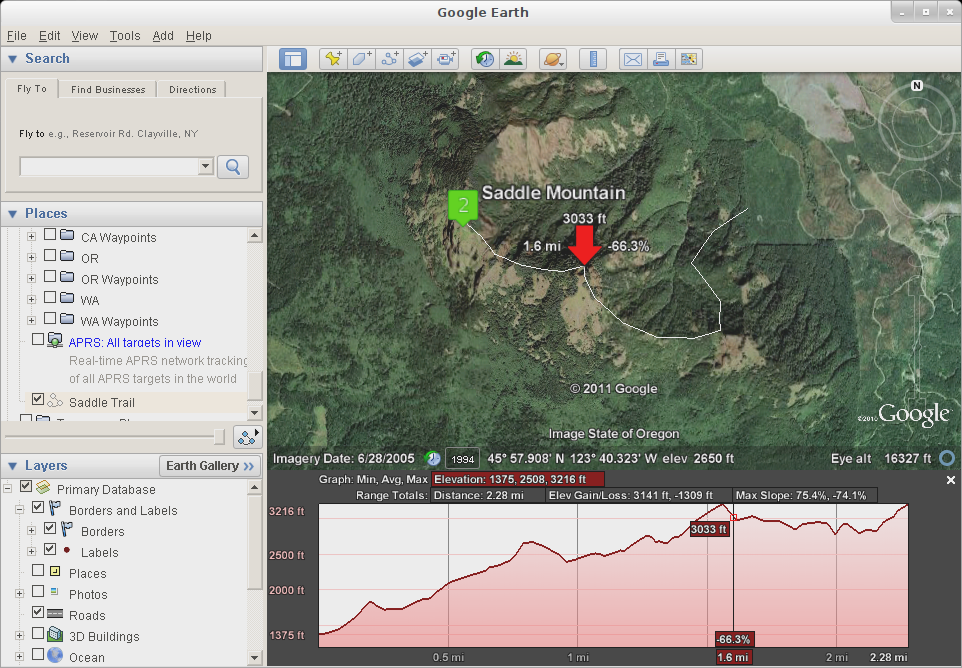Check the CA Waypoints folder checkbox
This screenshot has width=962, height=668.
50,234
